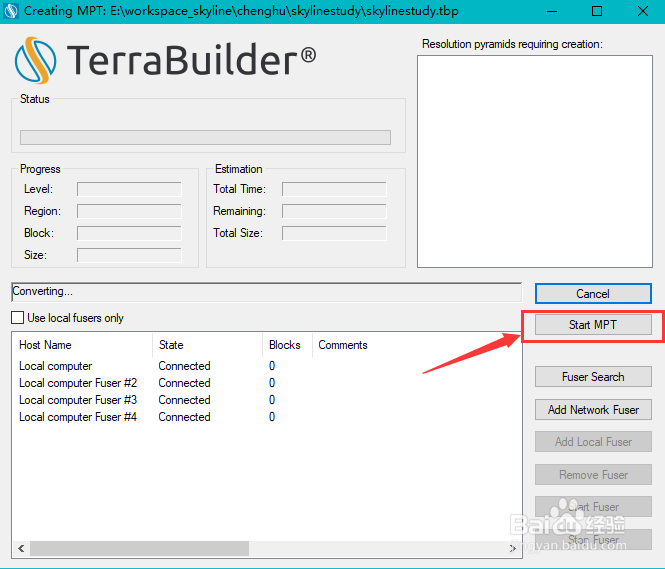Minimize the Creating MPT window
Screen dimensions: 665x569
coord(552,11)
